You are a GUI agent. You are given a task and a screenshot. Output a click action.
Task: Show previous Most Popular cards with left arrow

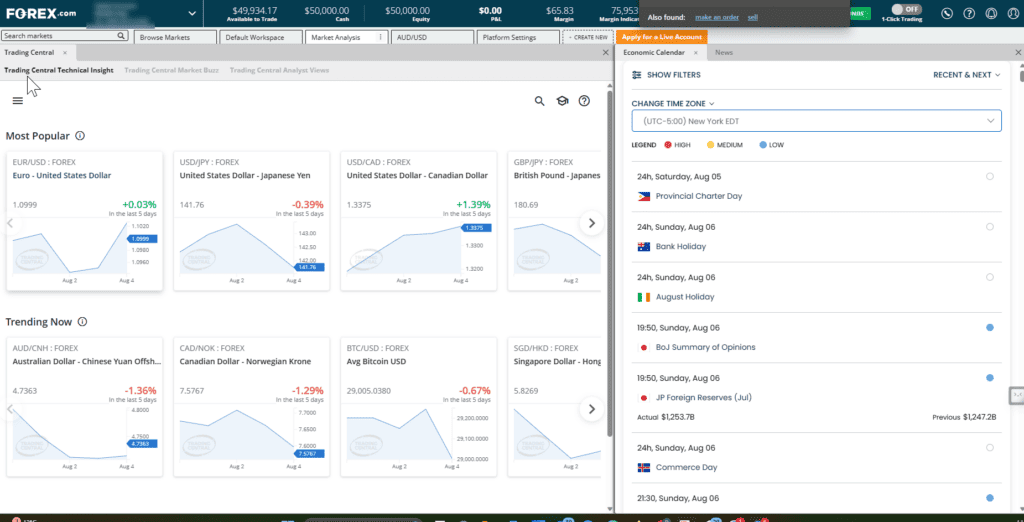[x=10, y=223]
